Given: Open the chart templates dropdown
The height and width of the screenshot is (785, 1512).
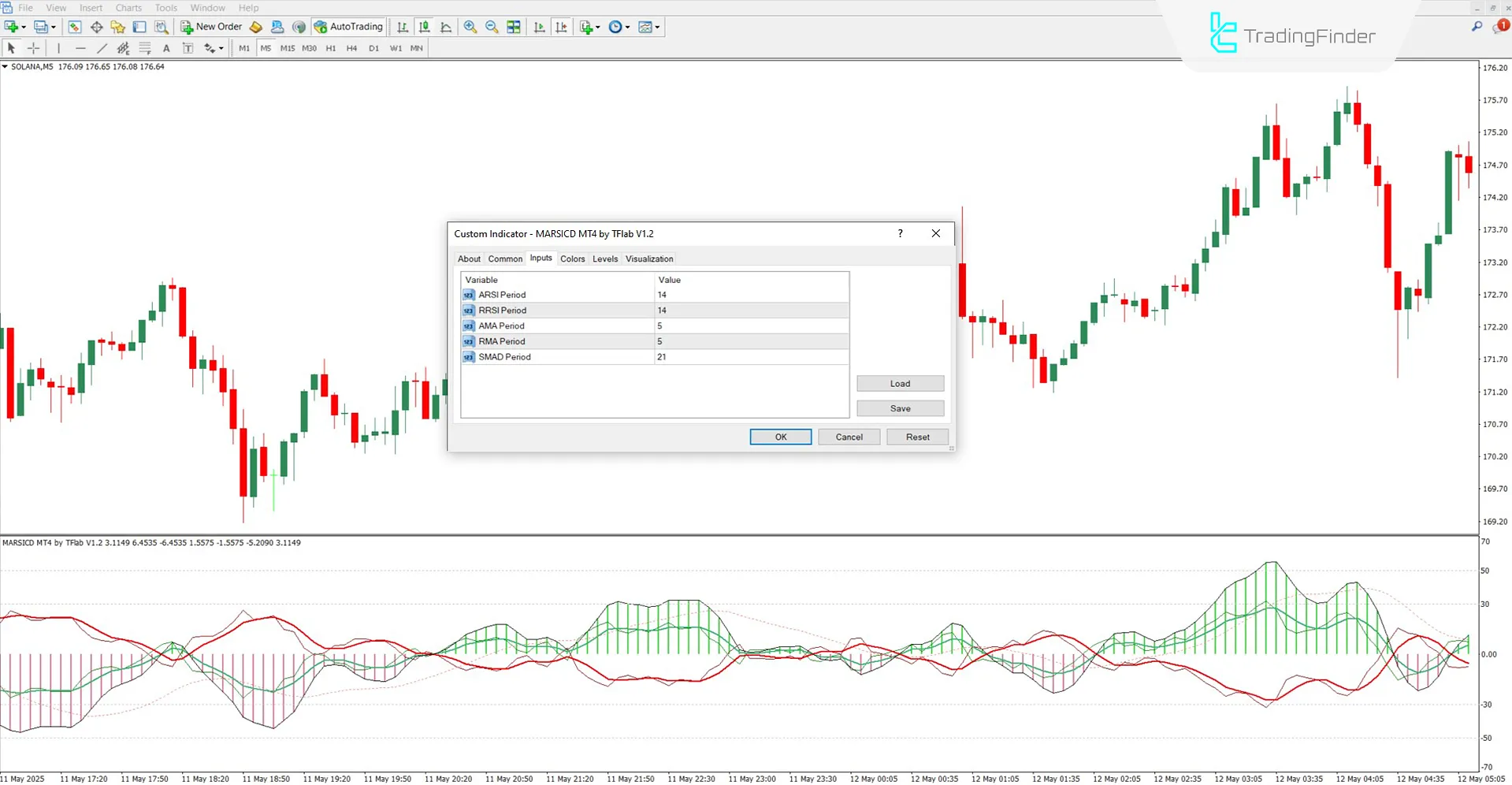Looking at the screenshot, I should coord(656,26).
